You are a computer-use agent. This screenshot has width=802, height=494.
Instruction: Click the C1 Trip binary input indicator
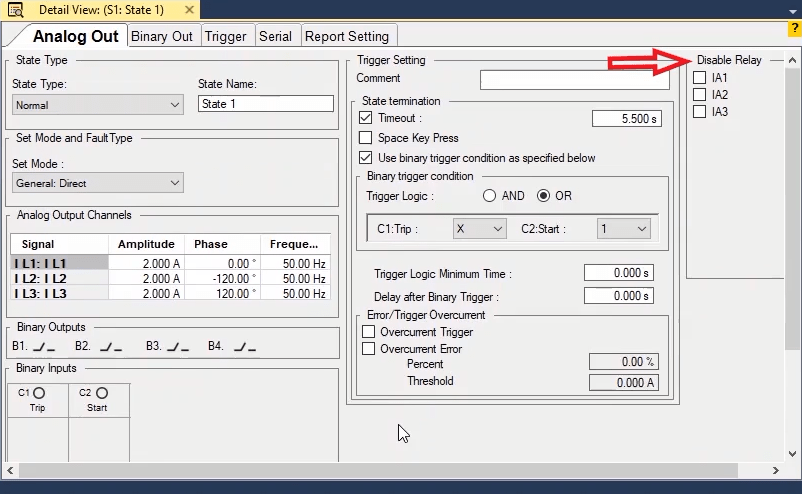[39, 394]
